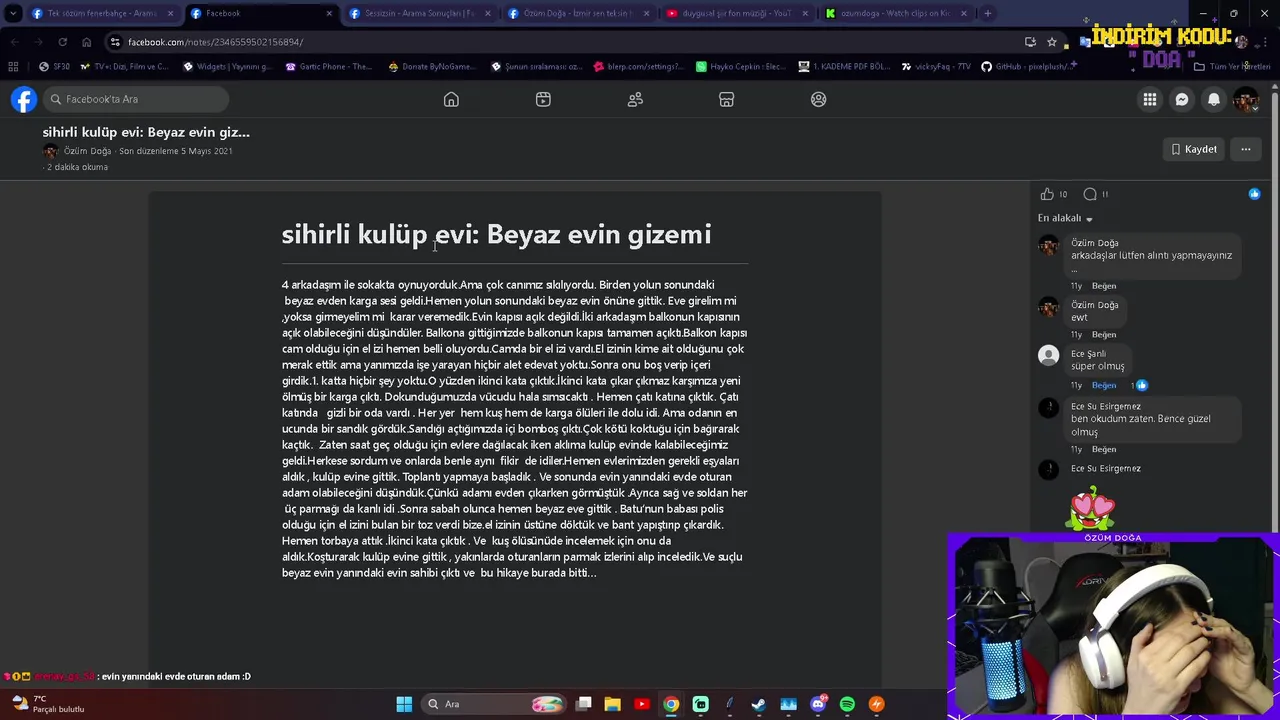Reload the page with the browser refresh button
The height and width of the screenshot is (720, 1280).
[x=62, y=42]
